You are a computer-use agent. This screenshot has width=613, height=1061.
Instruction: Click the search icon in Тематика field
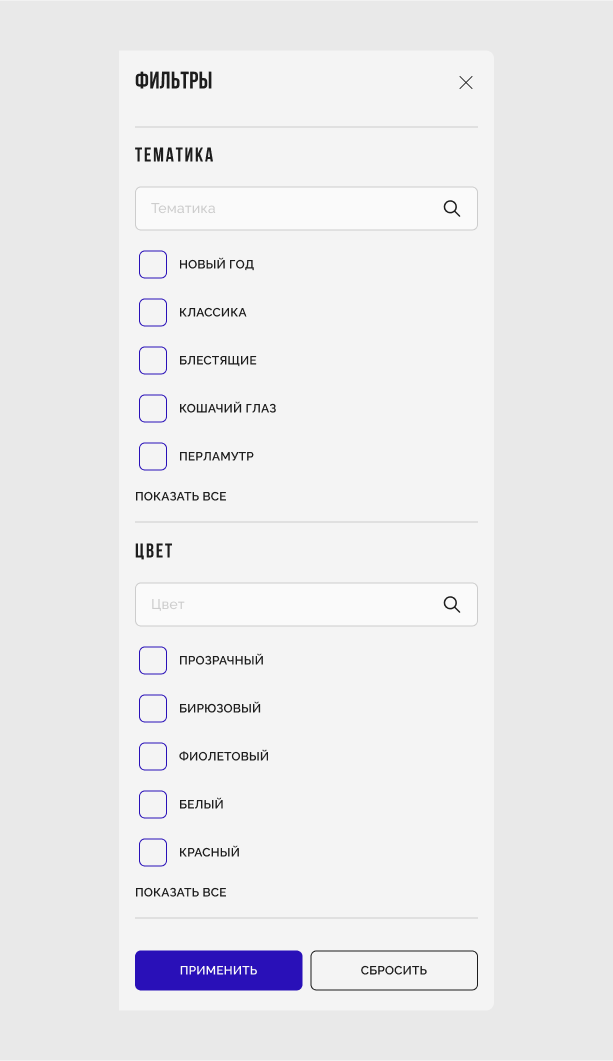point(452,209)
